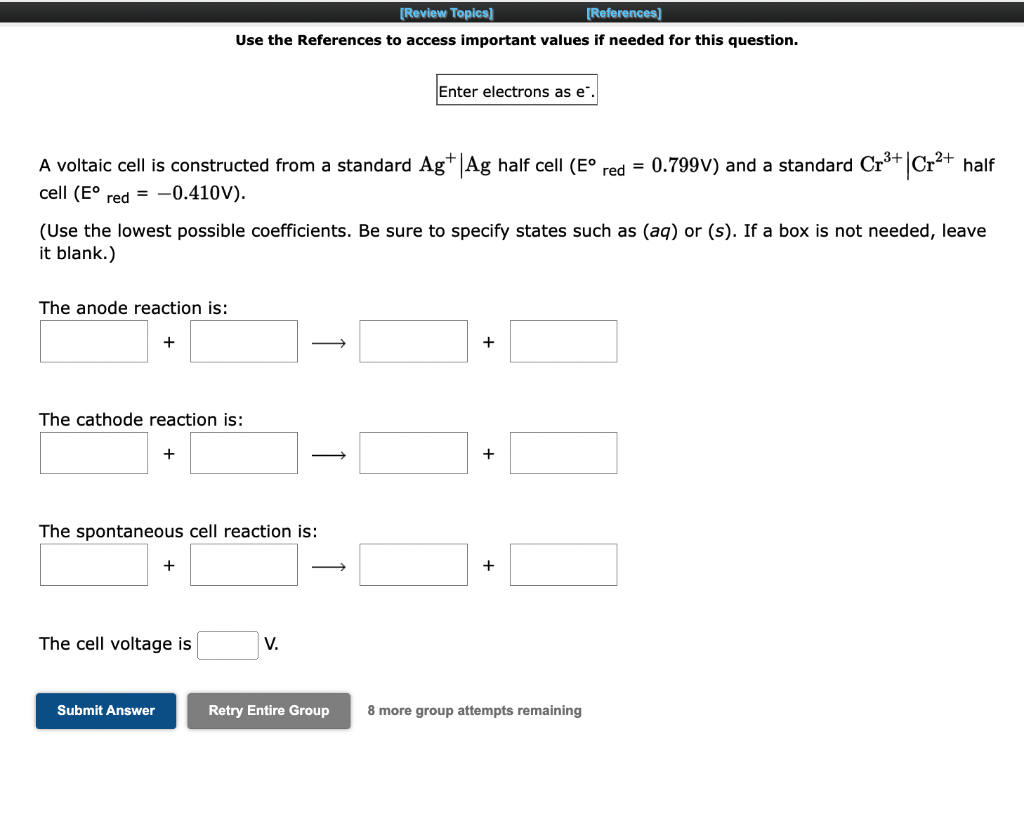
Task: Click the Submit Answer button
Action: click(105, 710)
